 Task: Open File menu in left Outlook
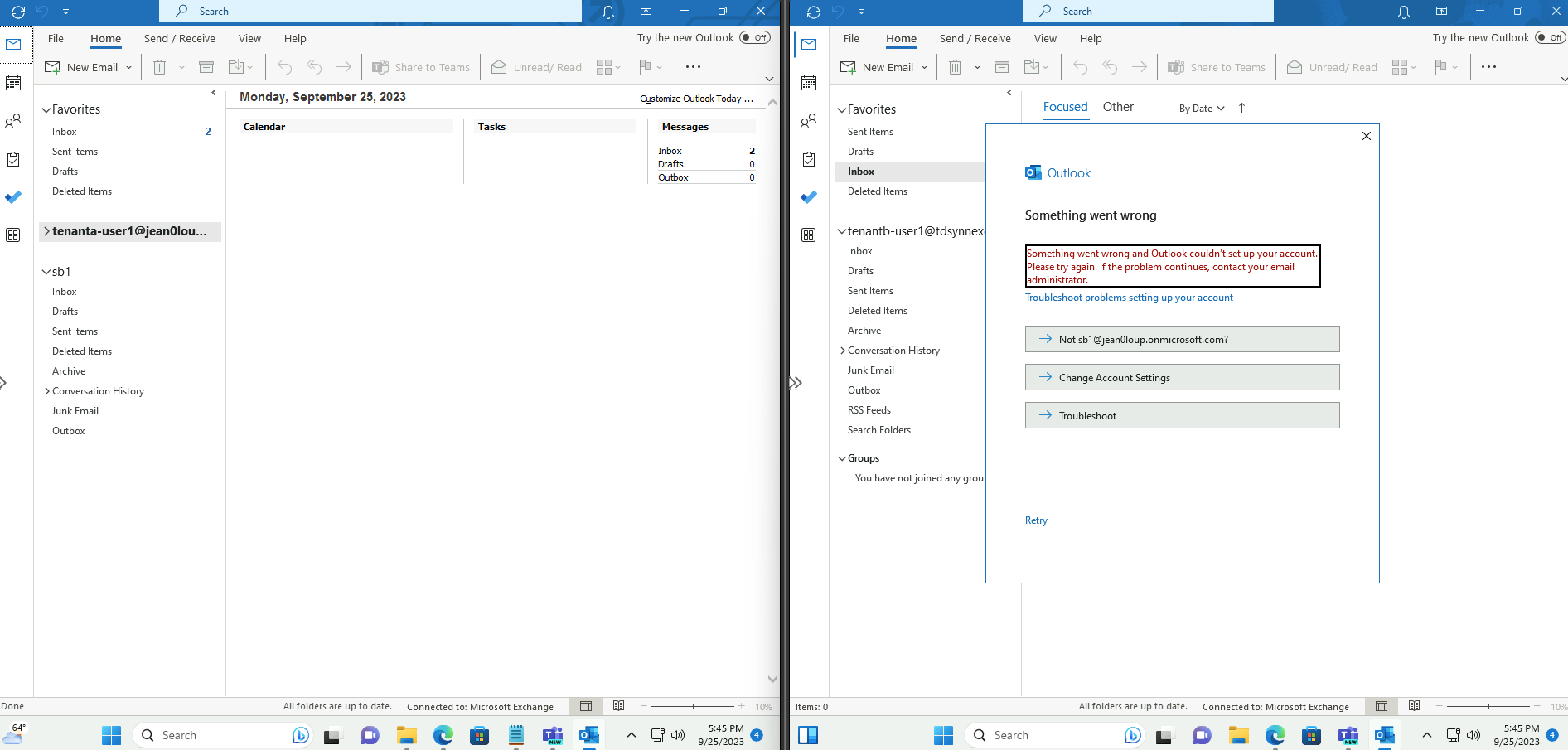coord(56,38)
